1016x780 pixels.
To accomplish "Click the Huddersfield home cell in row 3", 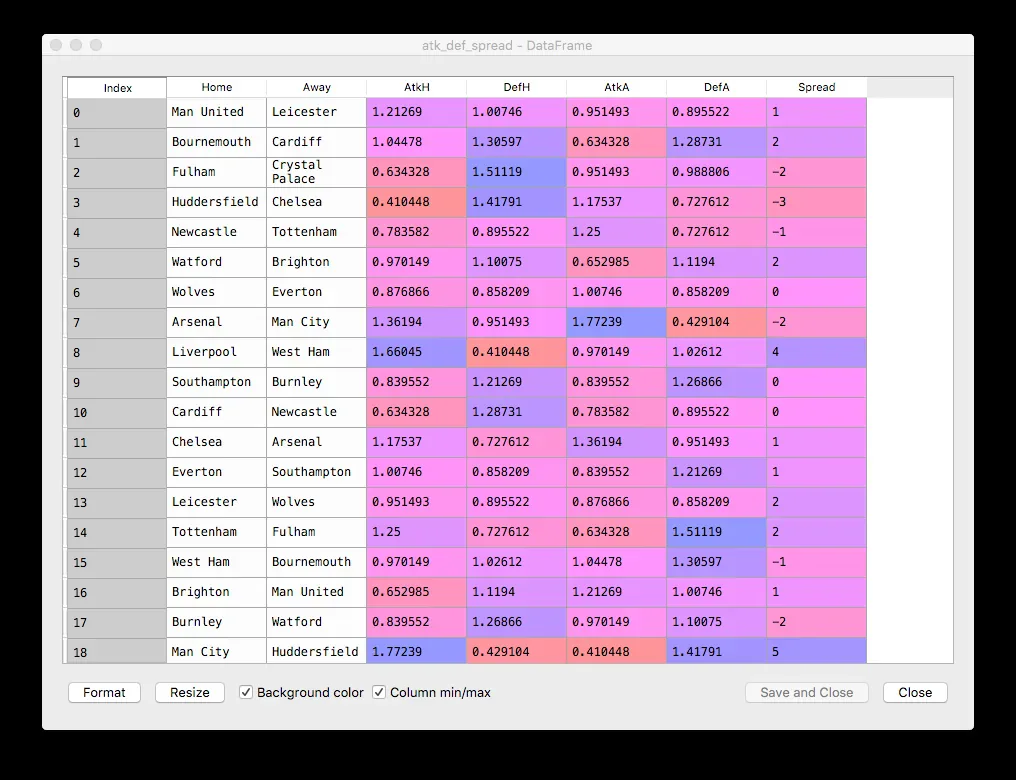I will point(216,202).
